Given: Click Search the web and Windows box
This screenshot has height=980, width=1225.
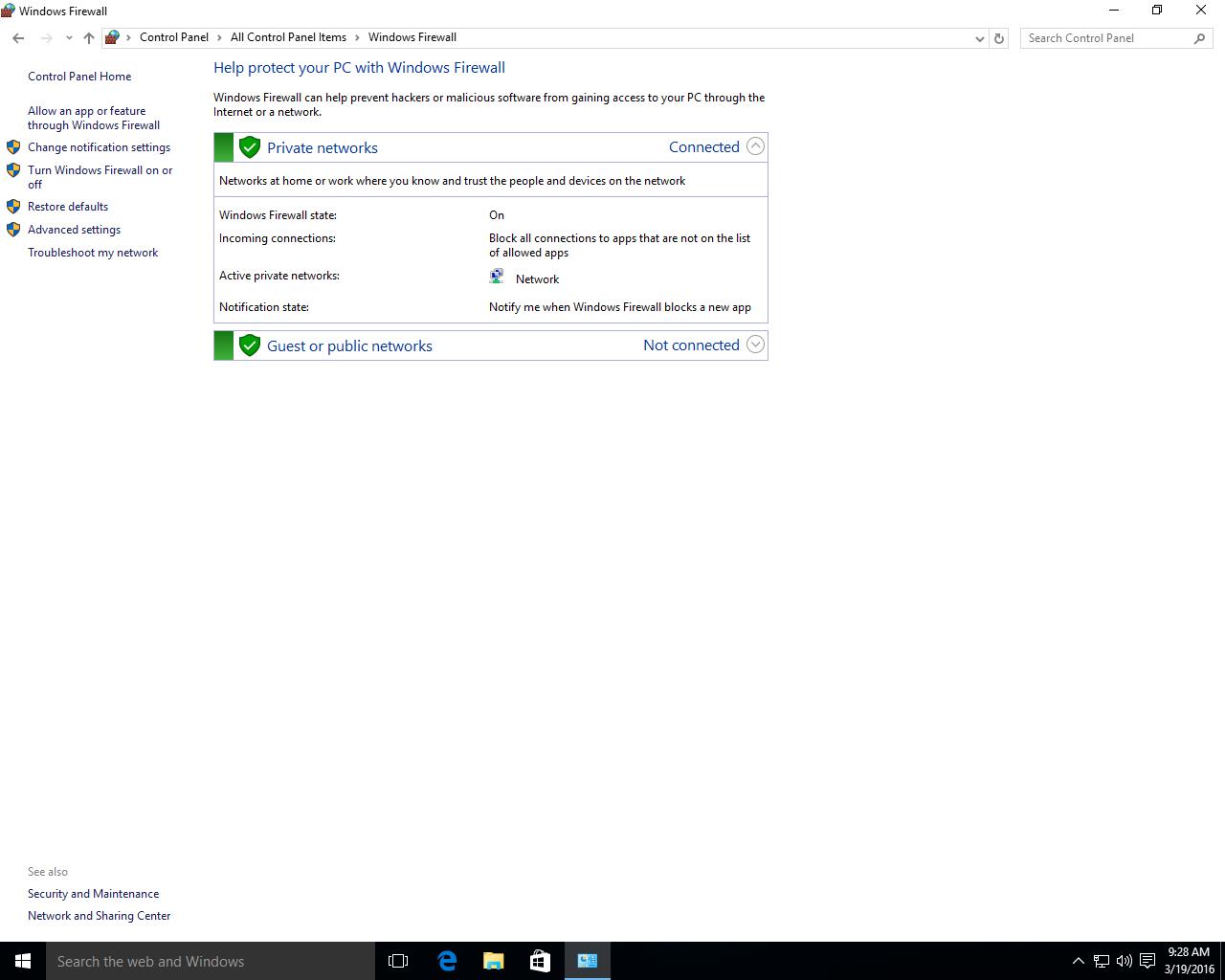Looking at the screenshot, I should (211, 961).
